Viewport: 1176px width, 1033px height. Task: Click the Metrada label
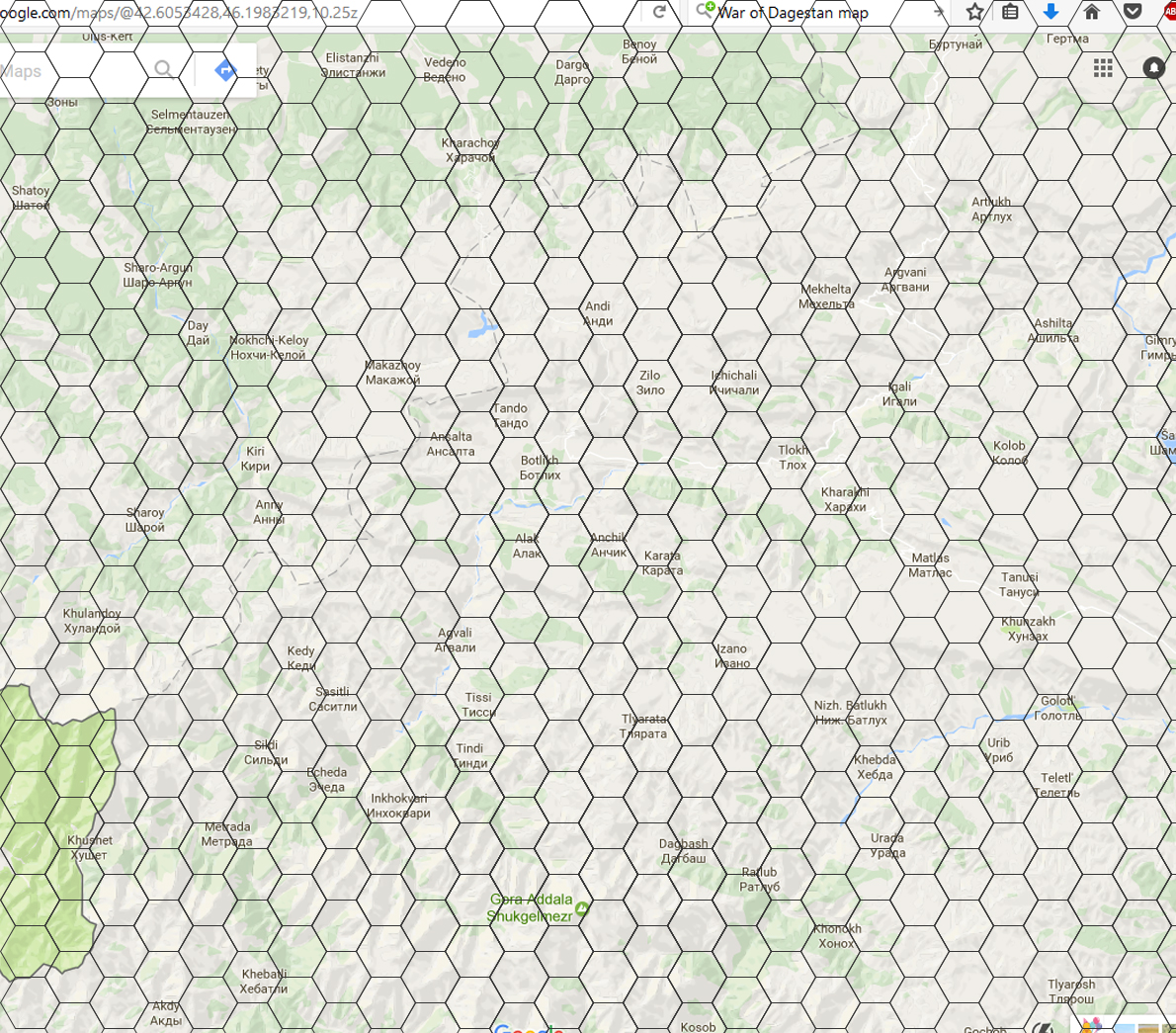coord(226,834)
